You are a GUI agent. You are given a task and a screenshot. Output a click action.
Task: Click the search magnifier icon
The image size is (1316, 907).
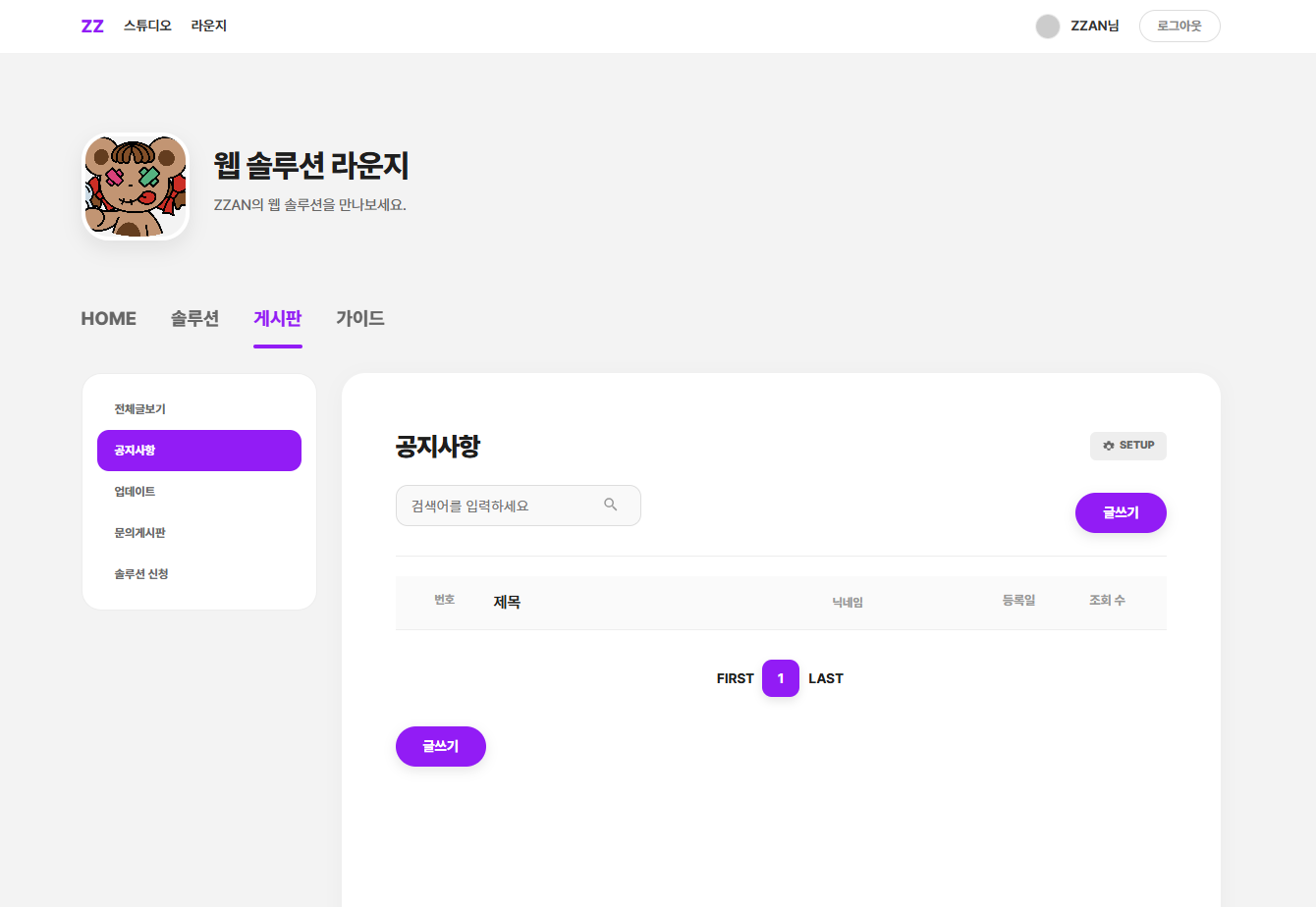pyautogui.click(x=611, y=505)
